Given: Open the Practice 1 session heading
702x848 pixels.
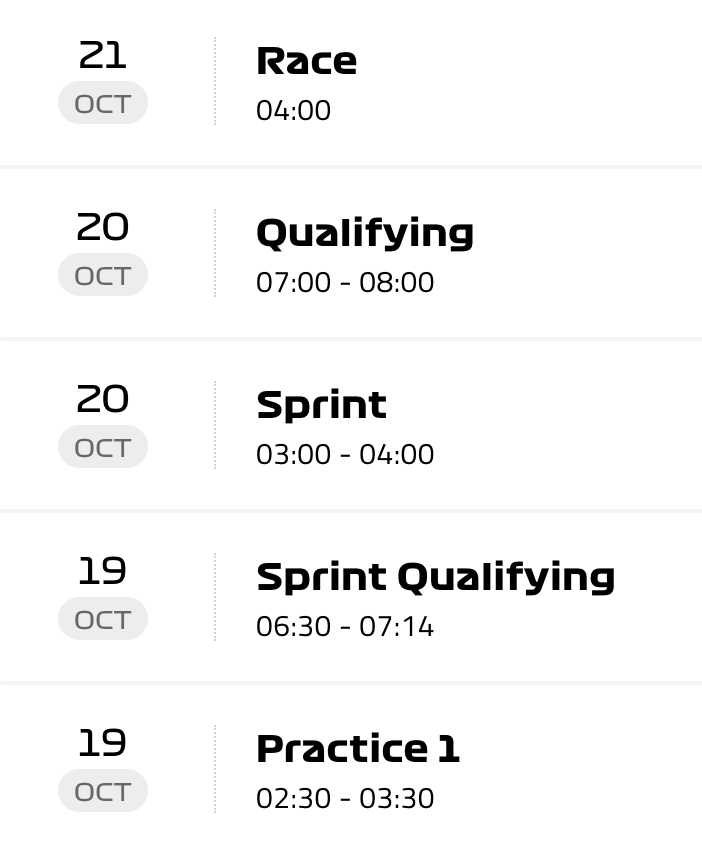Looking at the screenshot, I should tap(358, 749).
